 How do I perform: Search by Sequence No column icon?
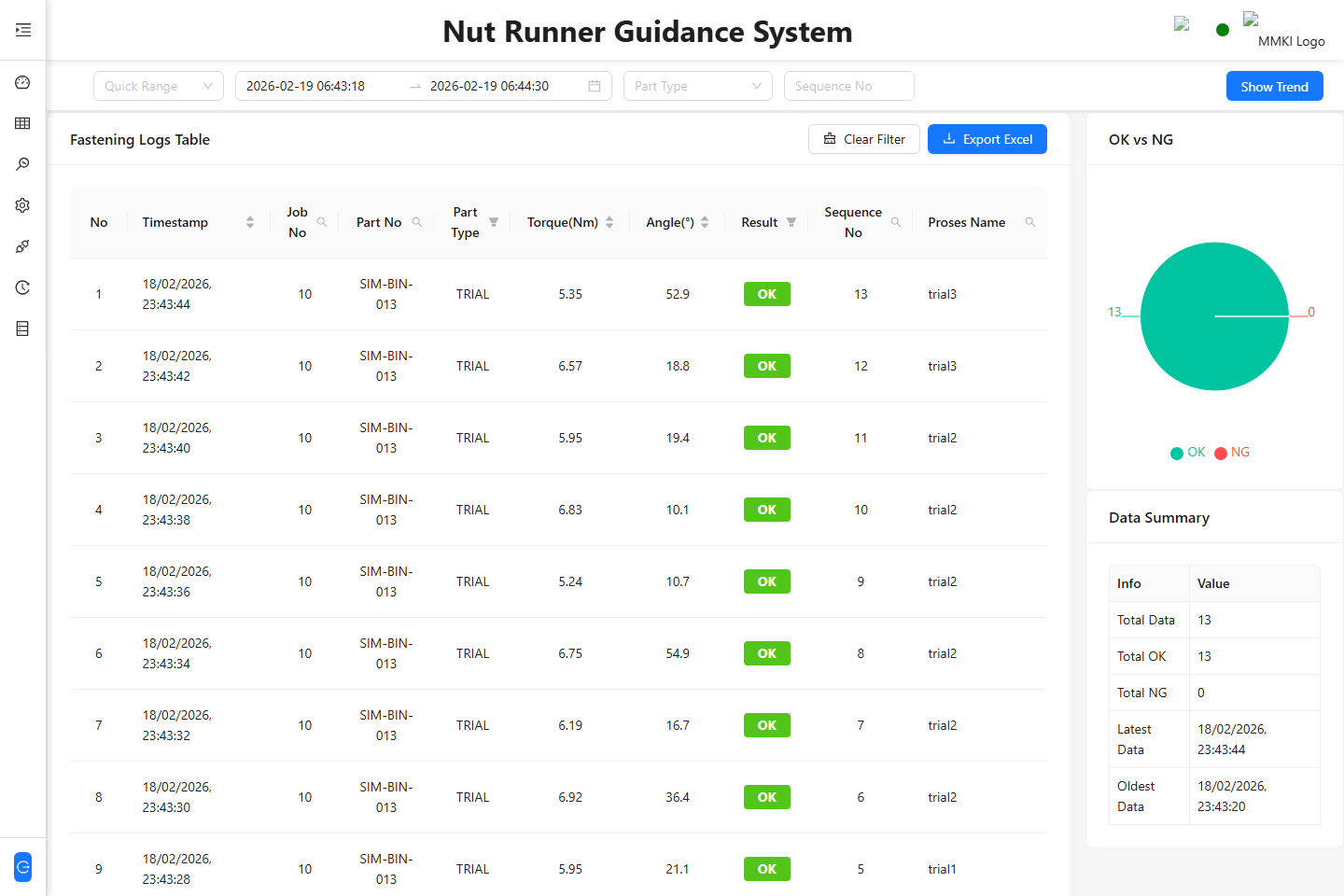point(896,222)
